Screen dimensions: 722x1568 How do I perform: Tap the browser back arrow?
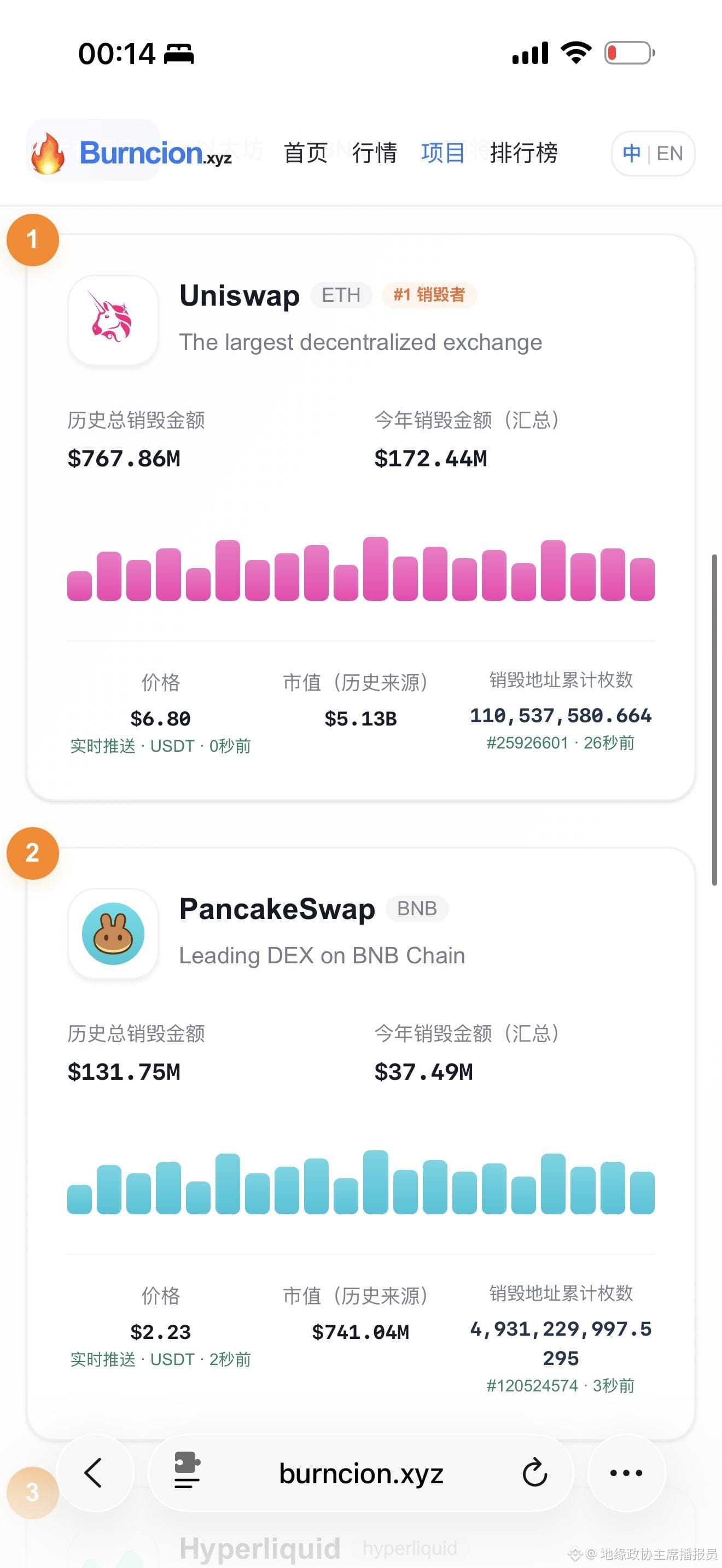[94, 1472]
